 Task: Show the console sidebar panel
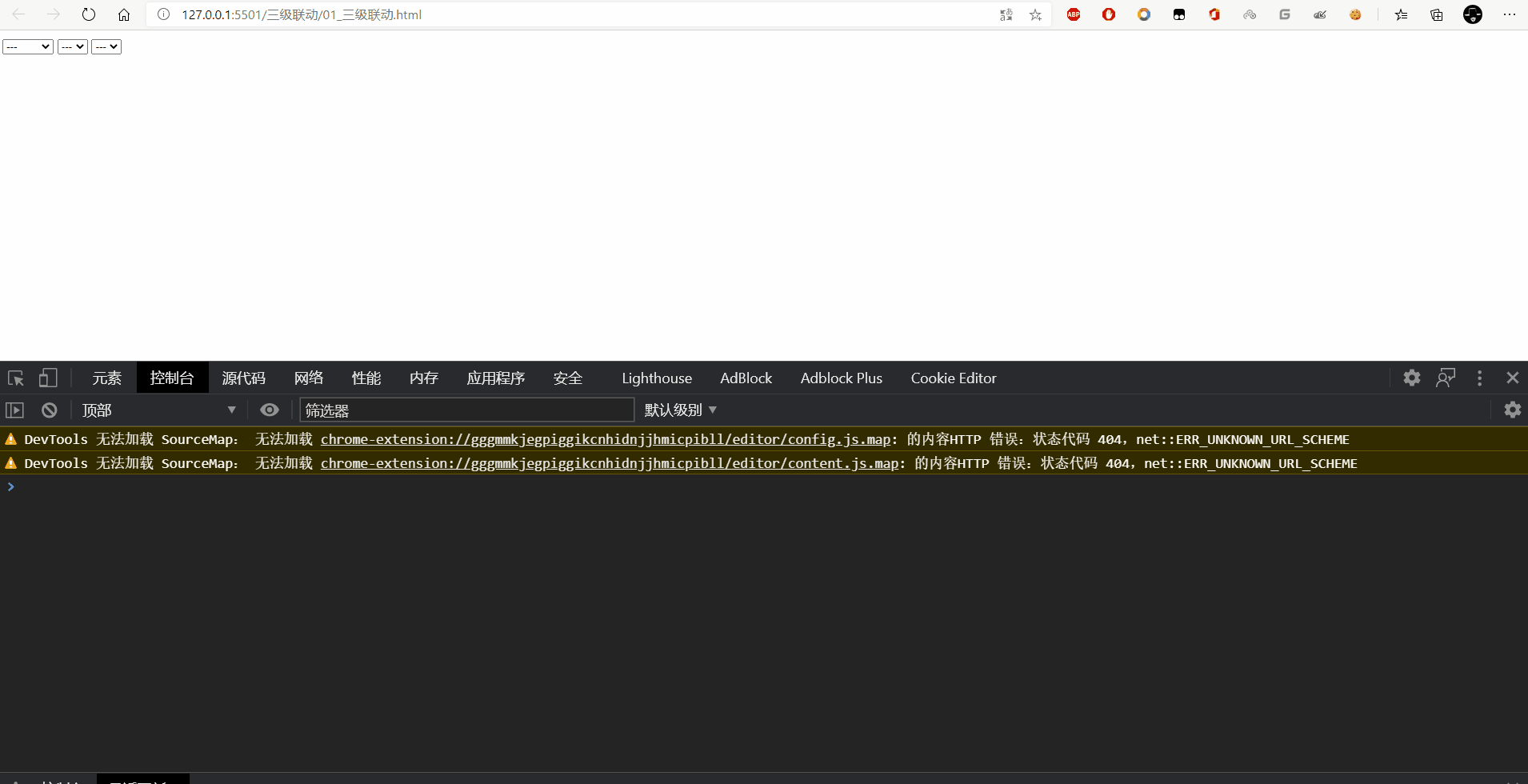click(x=15, y=410)
